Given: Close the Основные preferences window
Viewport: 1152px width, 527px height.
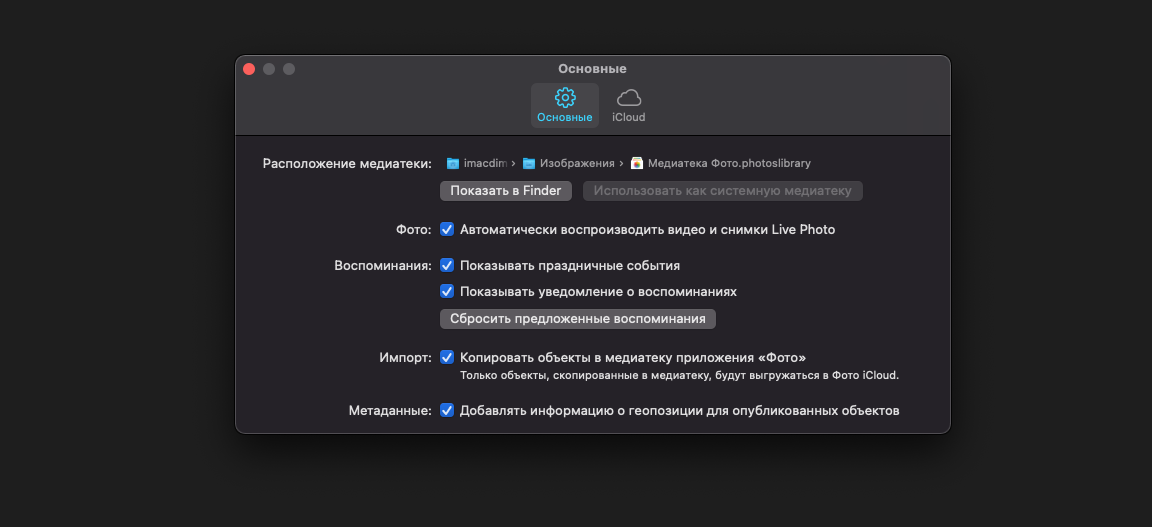Looking at the screenshot, I should click(x=249, y=69).
